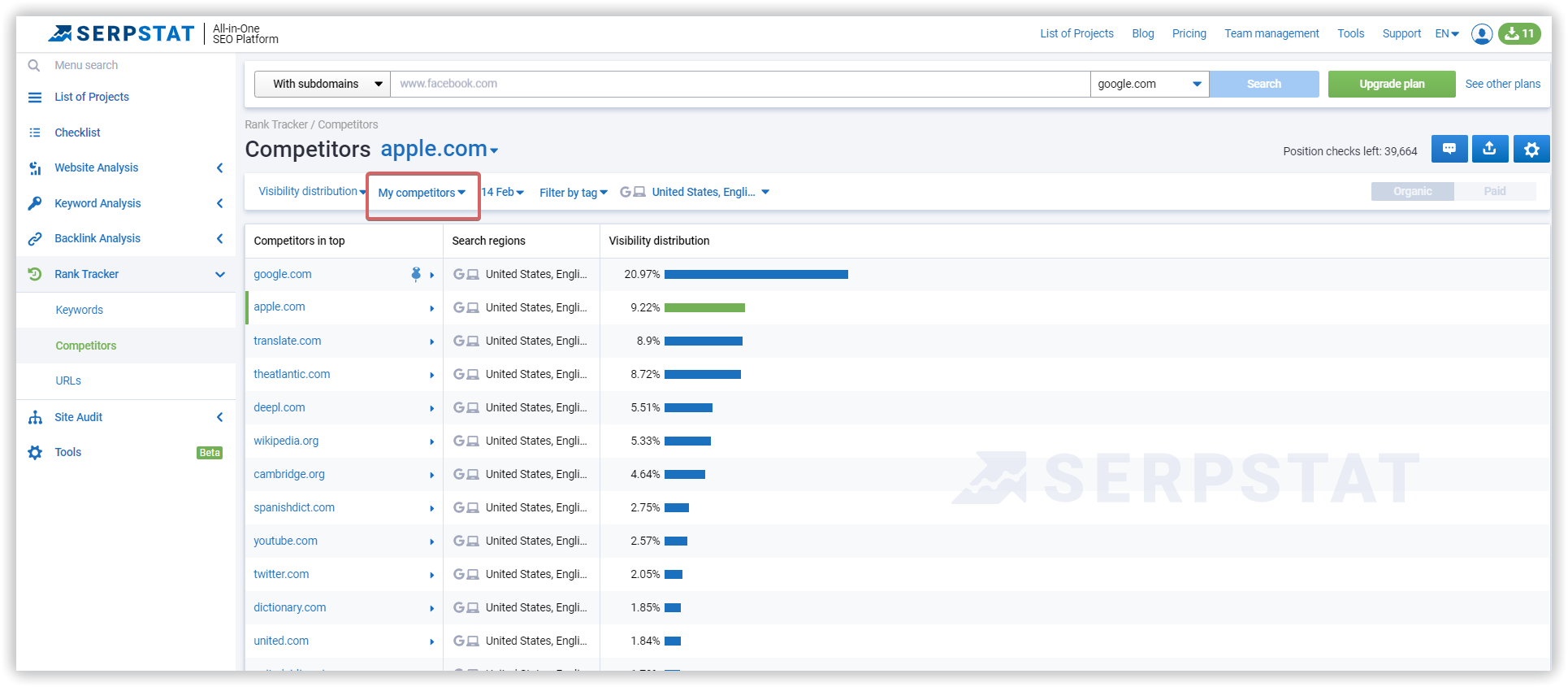Open Blog in the top navigation
The height and width of the screenshot is (687, 1568).
pos(1143,33)
